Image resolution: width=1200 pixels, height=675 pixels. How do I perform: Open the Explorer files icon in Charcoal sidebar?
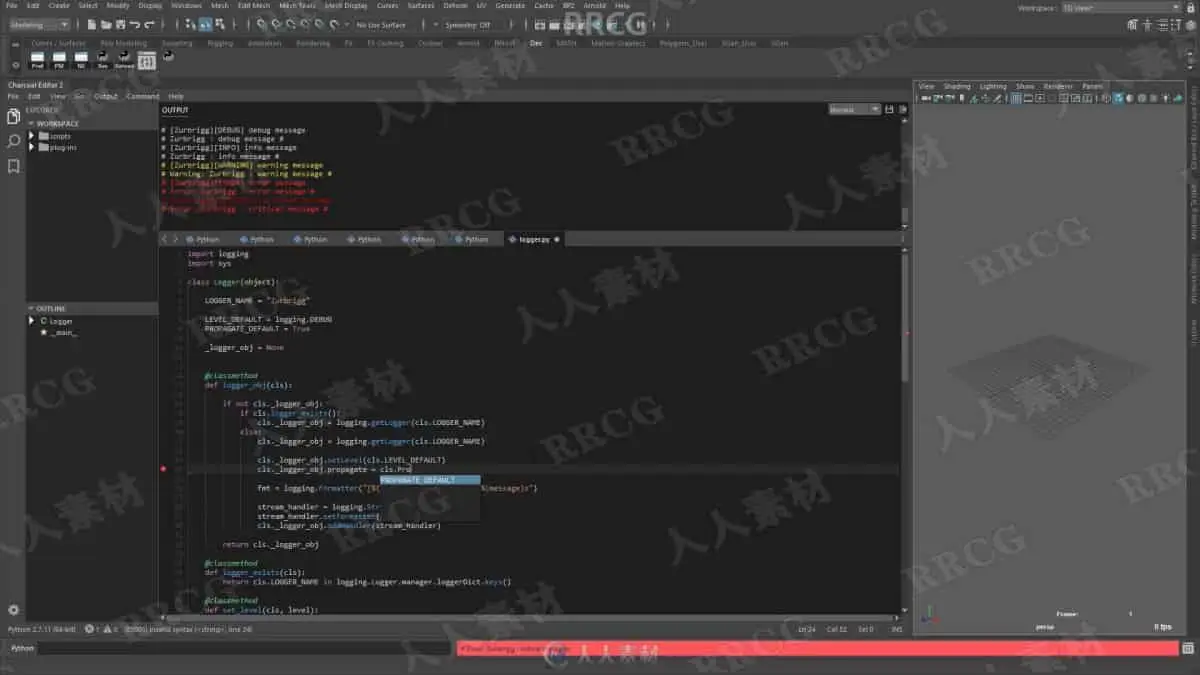coord(13,118)
